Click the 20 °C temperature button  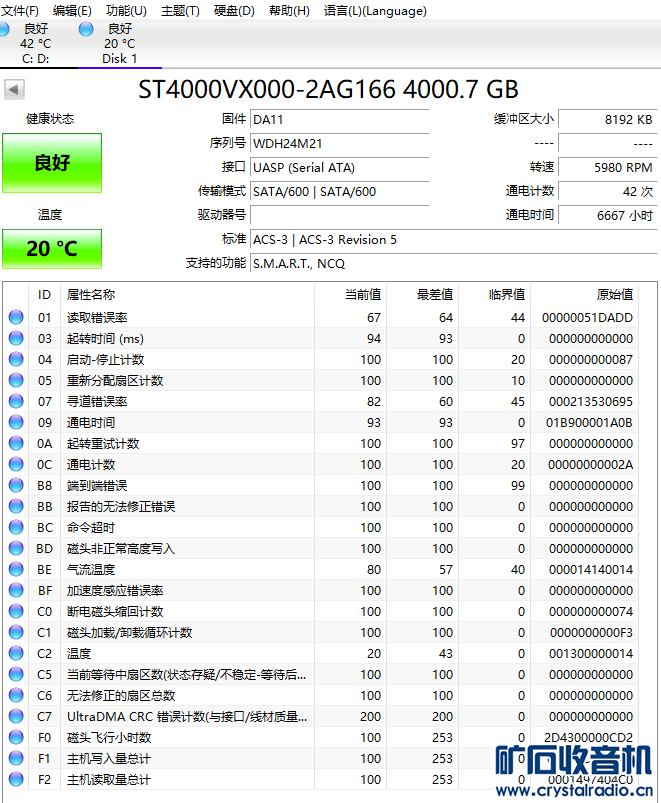[x=52, y=249]
